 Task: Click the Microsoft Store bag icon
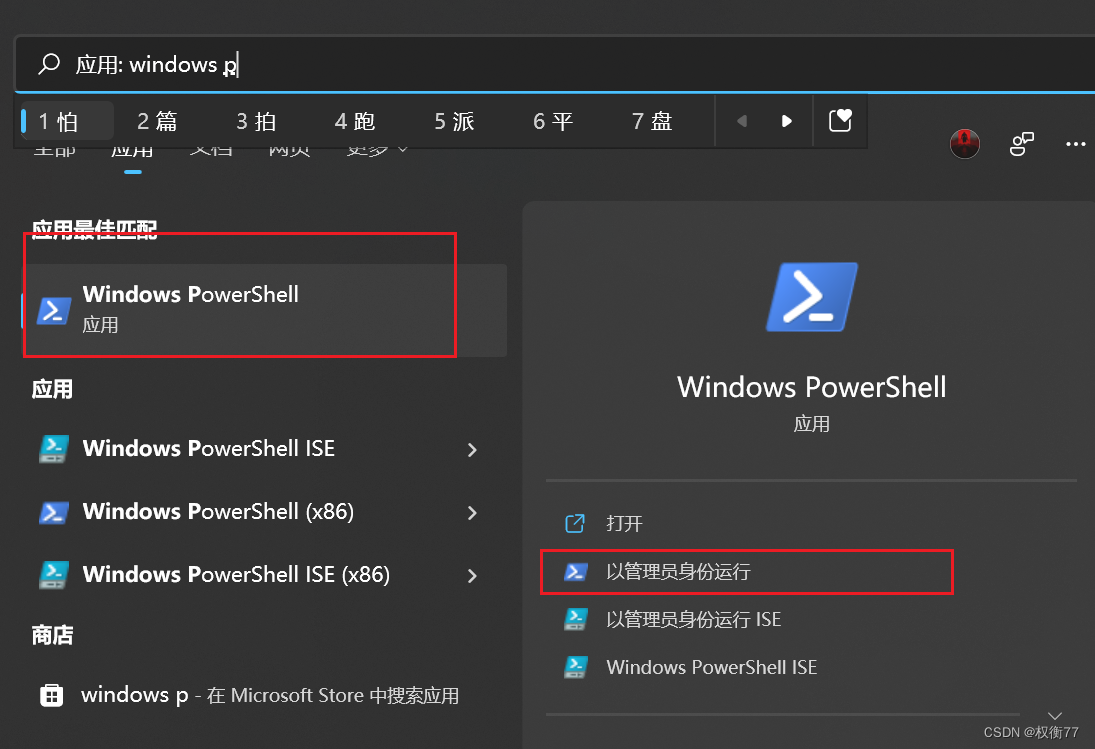coord(52,695)
